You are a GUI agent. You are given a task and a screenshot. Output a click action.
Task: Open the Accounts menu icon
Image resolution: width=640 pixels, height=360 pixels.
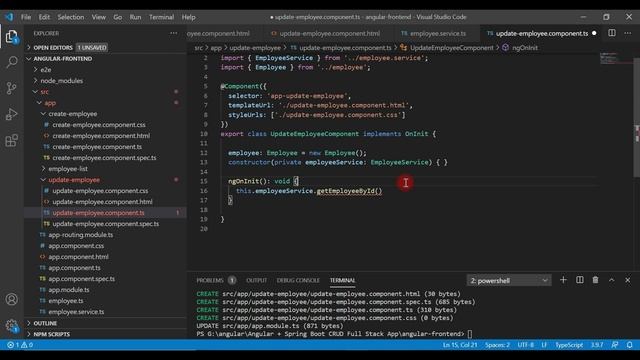tap(11, 299)
